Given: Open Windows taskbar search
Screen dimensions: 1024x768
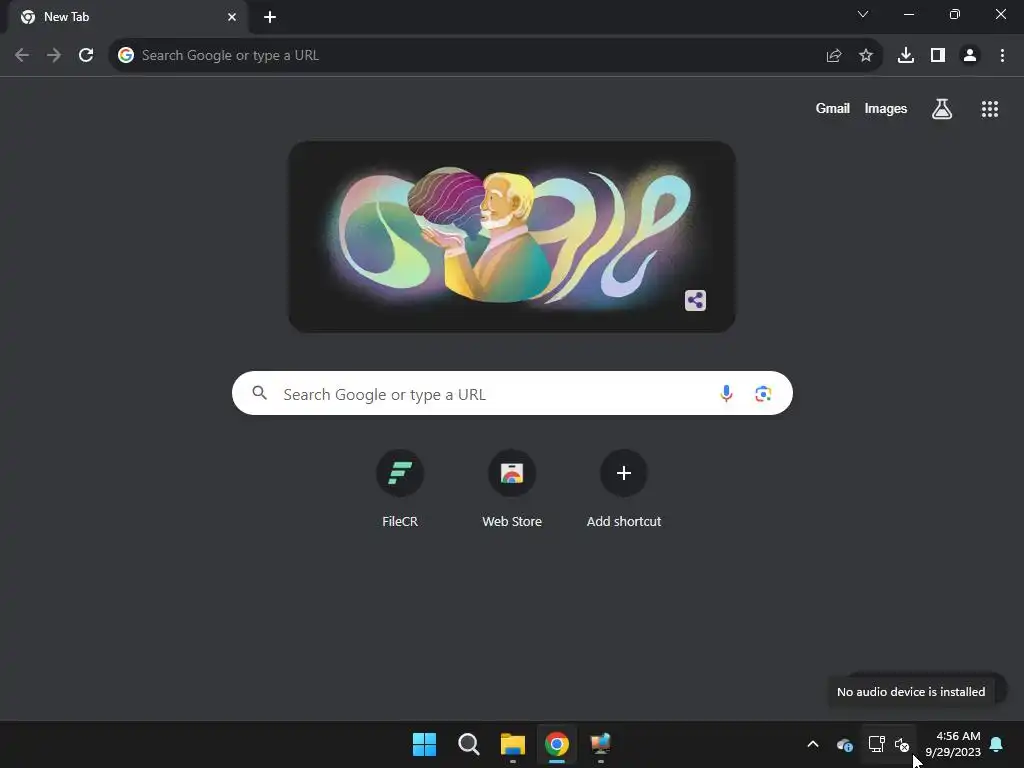Looking at the screenshot, I should pyautogui.click(x=469, y=744).
